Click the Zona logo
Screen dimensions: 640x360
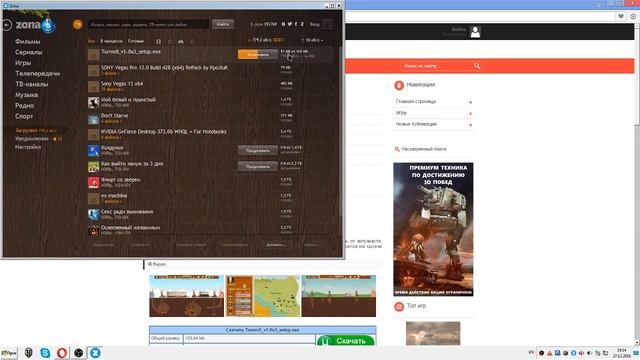pos(35,25)
